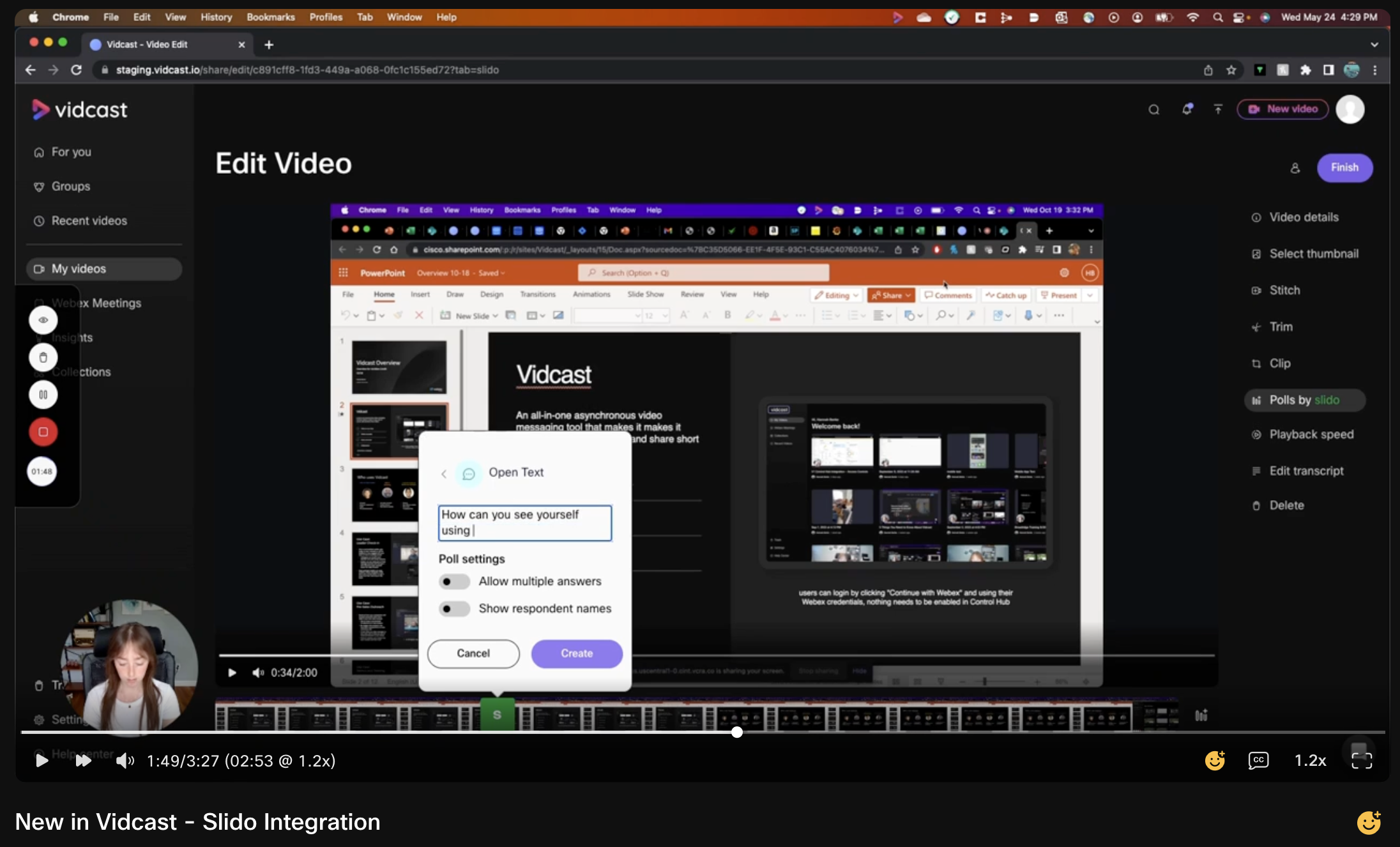Mute the edit preview volume
This screenshot has width=1400, height=847.
click(258, 673)
